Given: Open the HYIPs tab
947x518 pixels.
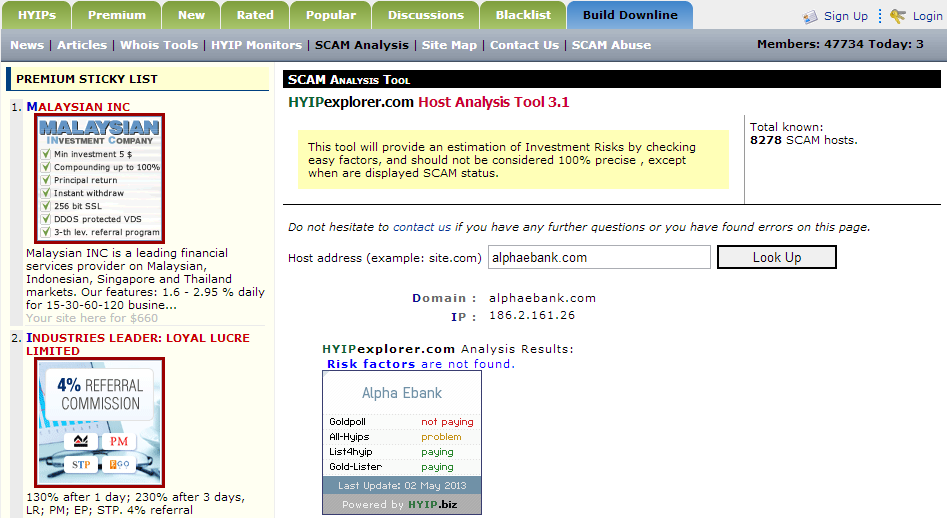Looking at the screenshot, I should (x=37, y=15).
